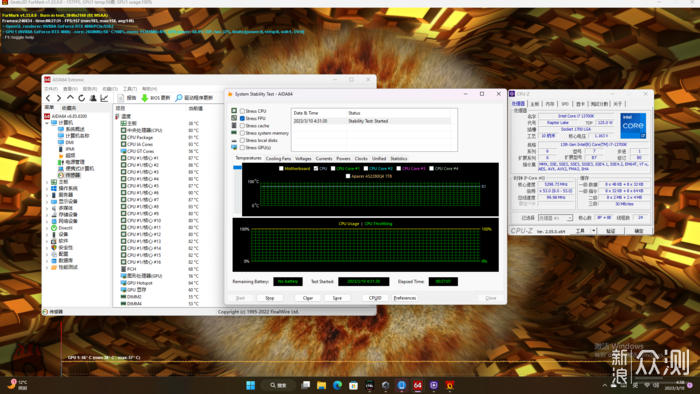Switch to Statistics tab
Image resolution: width=700 pixels, height=394 pixels.
click(399, 159)
